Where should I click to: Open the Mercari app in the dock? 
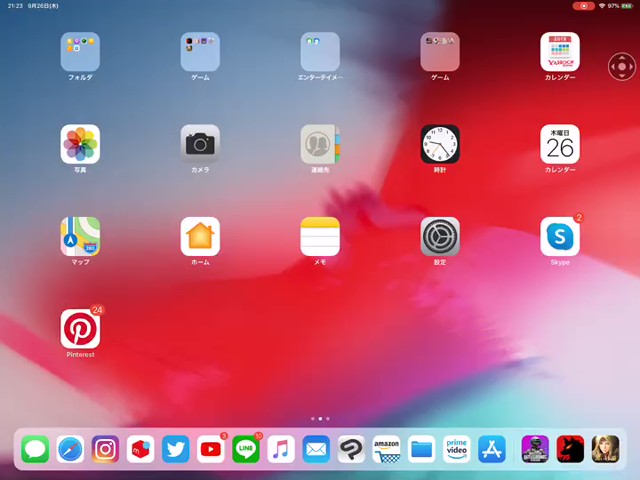click(140, 449)
